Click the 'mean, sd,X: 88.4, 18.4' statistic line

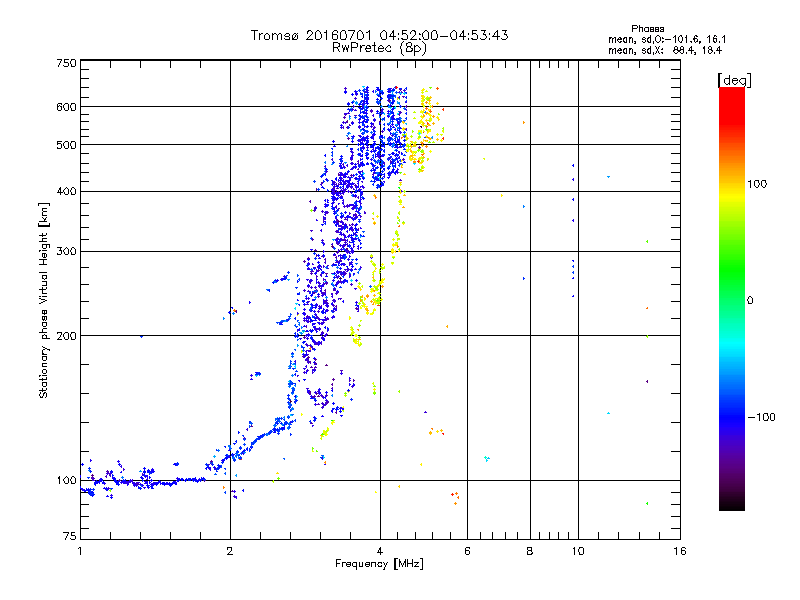coord(665,50)
